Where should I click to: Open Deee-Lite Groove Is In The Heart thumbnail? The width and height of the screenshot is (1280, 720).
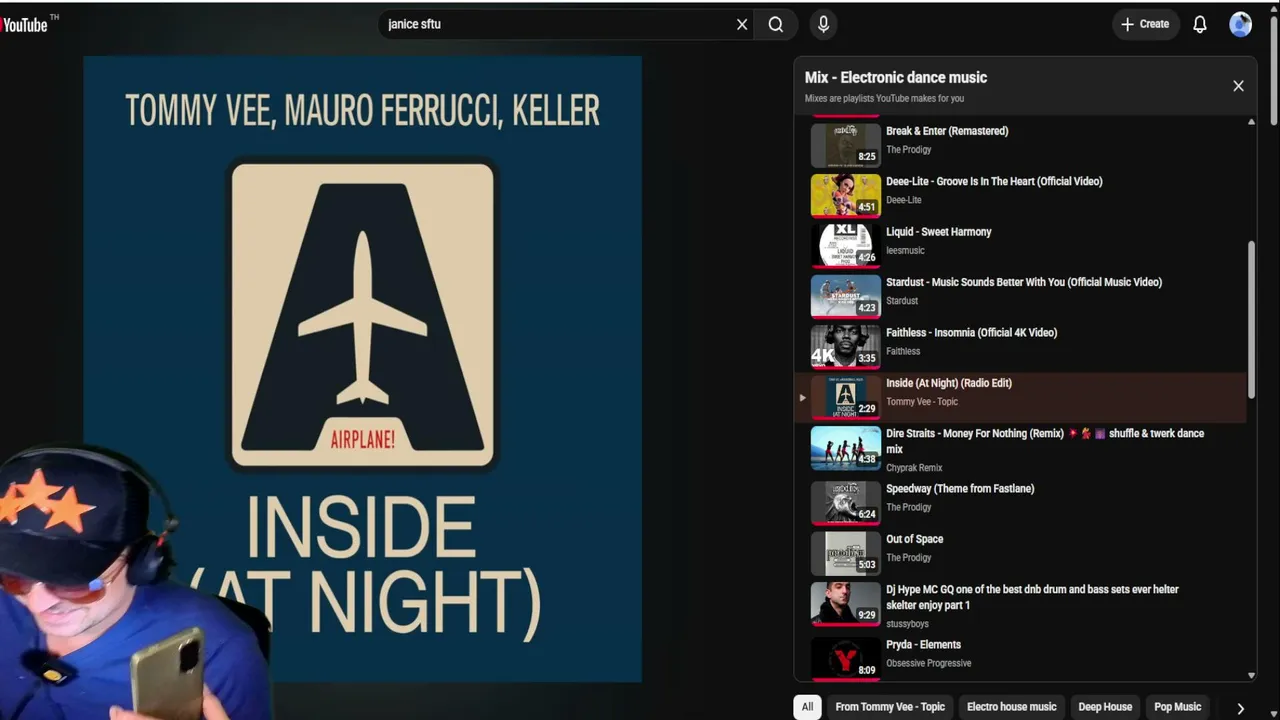tap(845, 195)
